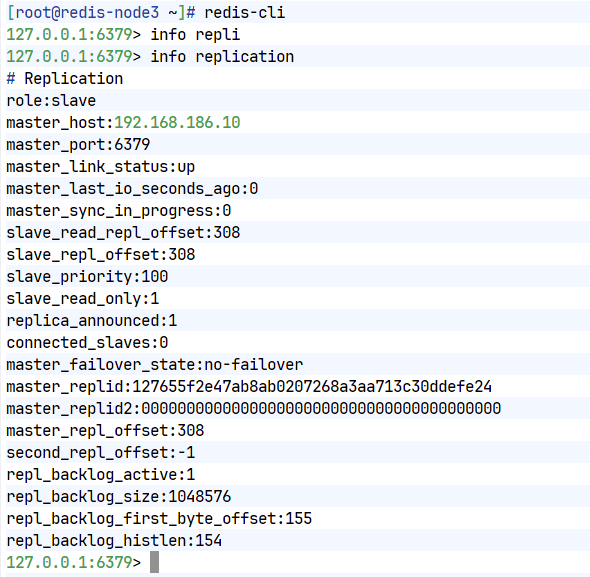This screenshot has width=590, height=577.
Task: Click the '# Replication' header line
Action: point(65,79)
